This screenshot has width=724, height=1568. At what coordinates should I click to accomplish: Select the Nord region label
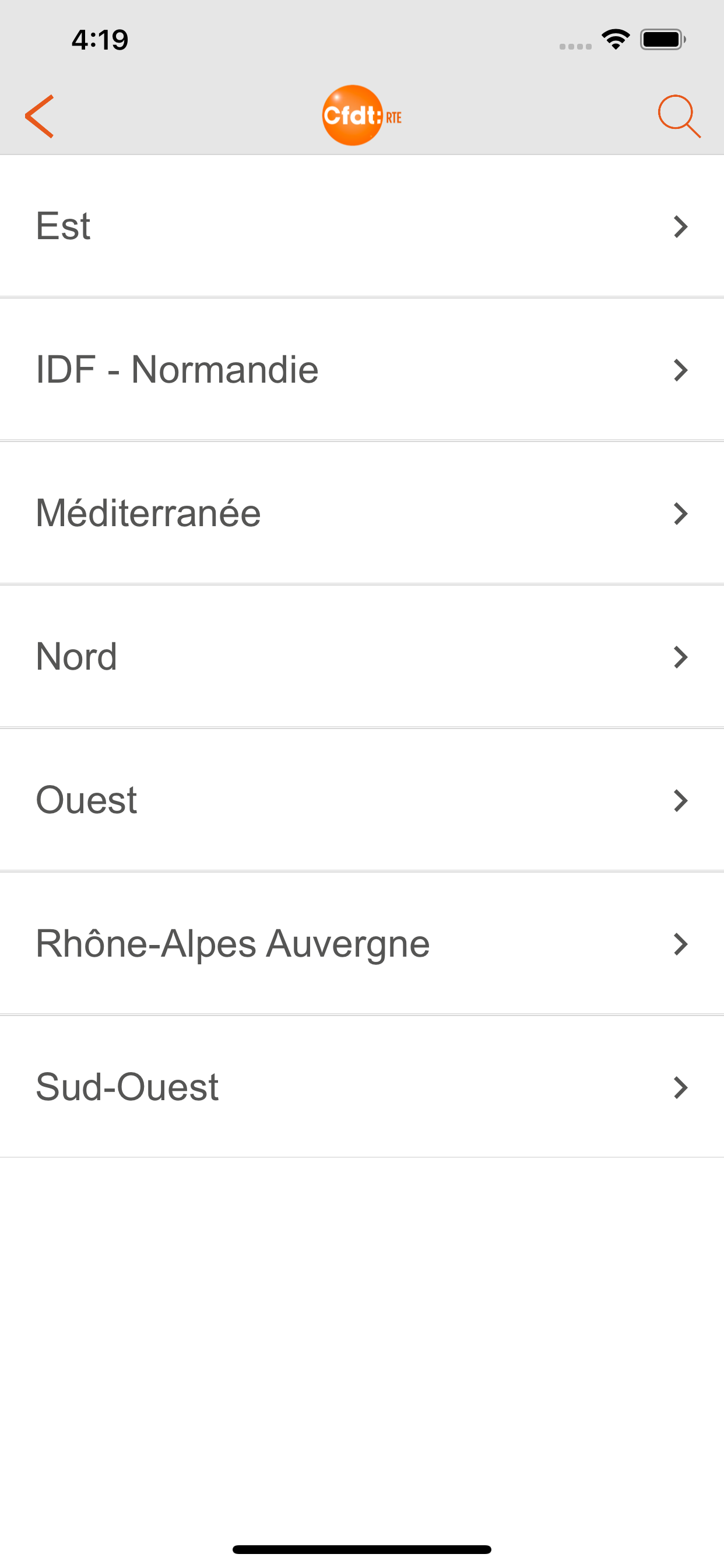77,657
